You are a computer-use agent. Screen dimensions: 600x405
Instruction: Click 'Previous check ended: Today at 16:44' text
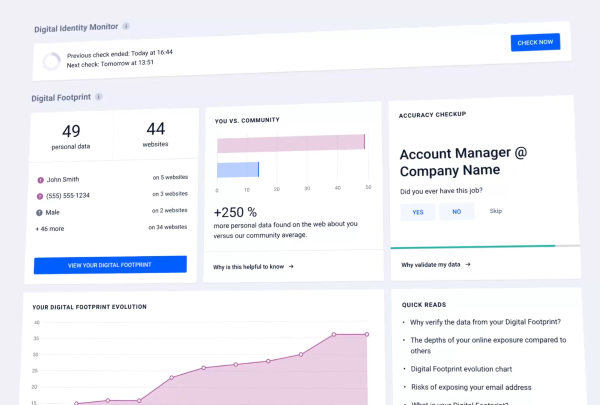120,54
